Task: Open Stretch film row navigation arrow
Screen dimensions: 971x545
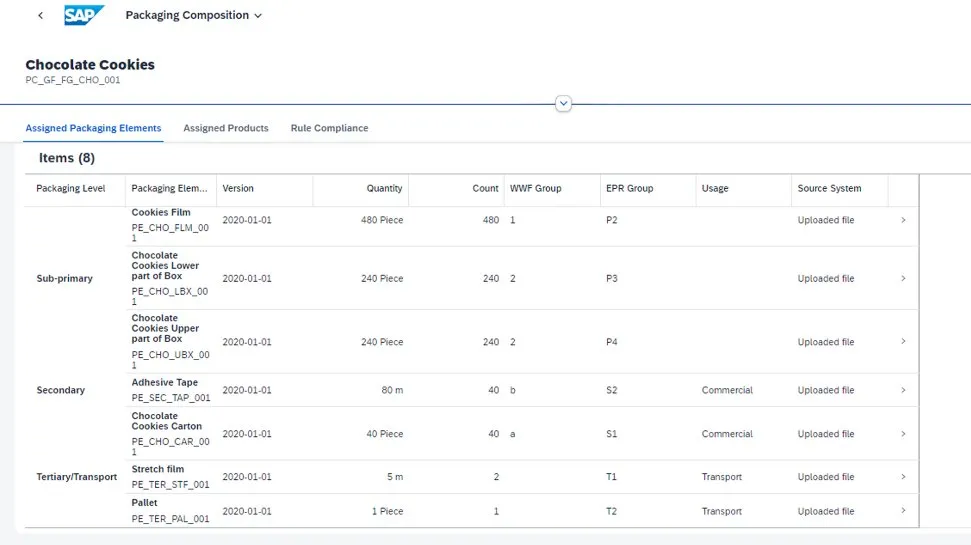Action: click(903, 476)
